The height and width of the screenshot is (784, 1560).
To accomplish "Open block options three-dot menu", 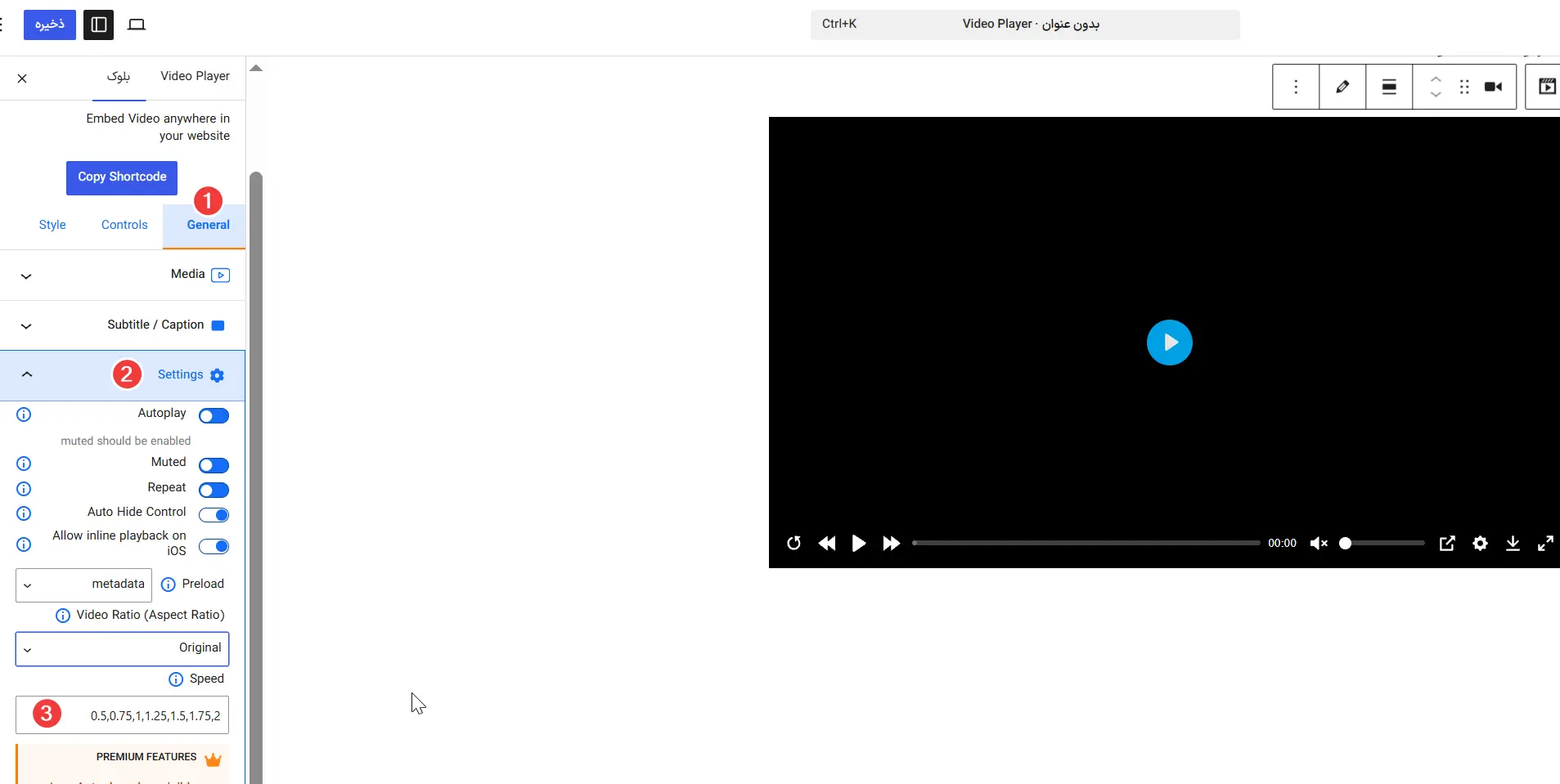I will 1296,87.
